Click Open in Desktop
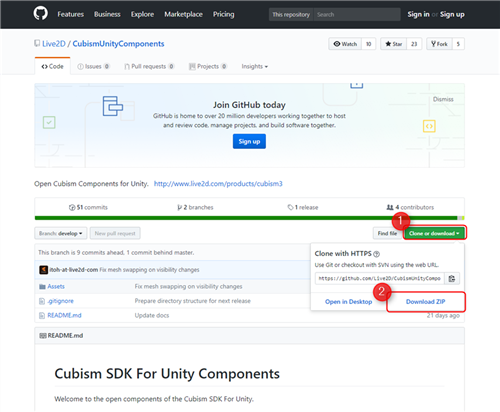500x412 pixels. 349,302
